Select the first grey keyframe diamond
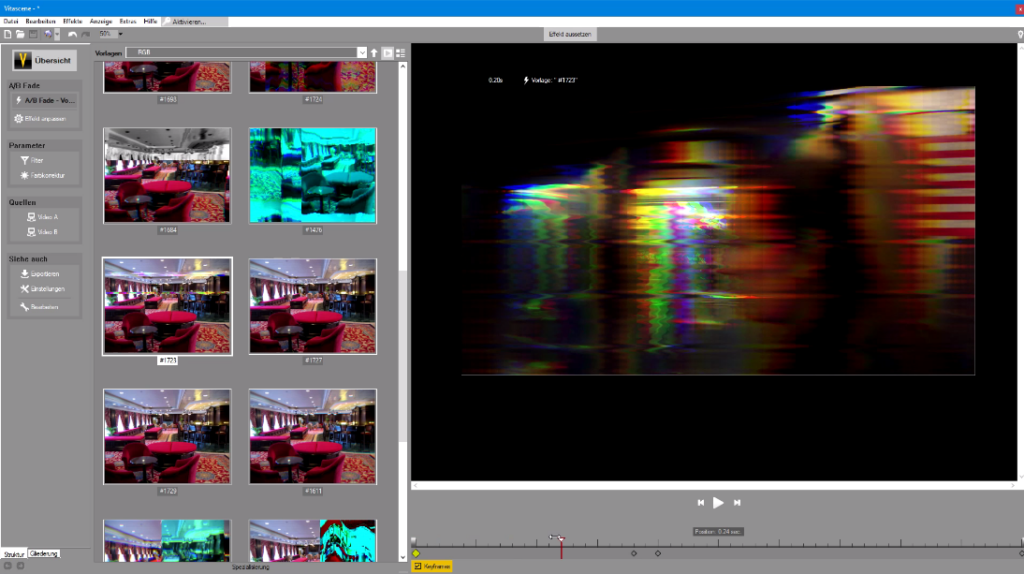This screenshot has width=1024, height=574. (x=633, y=554)
